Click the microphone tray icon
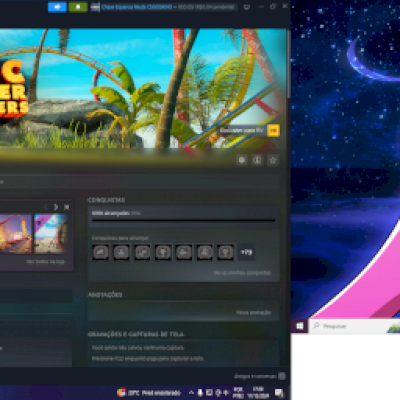Image resolution: width=400 pixels, height=400 pixels. point(200,393)
